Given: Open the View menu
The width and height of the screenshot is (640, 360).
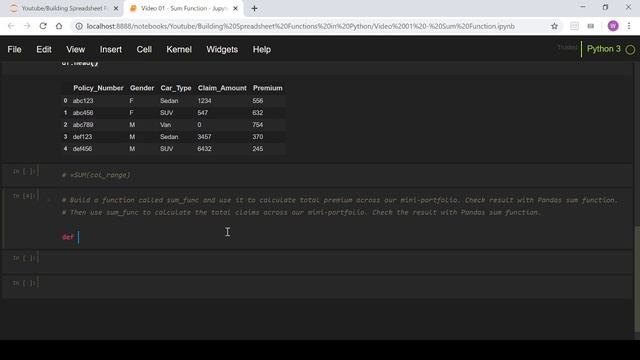Looking at the screenshot, I should click(x=76, y=49).
